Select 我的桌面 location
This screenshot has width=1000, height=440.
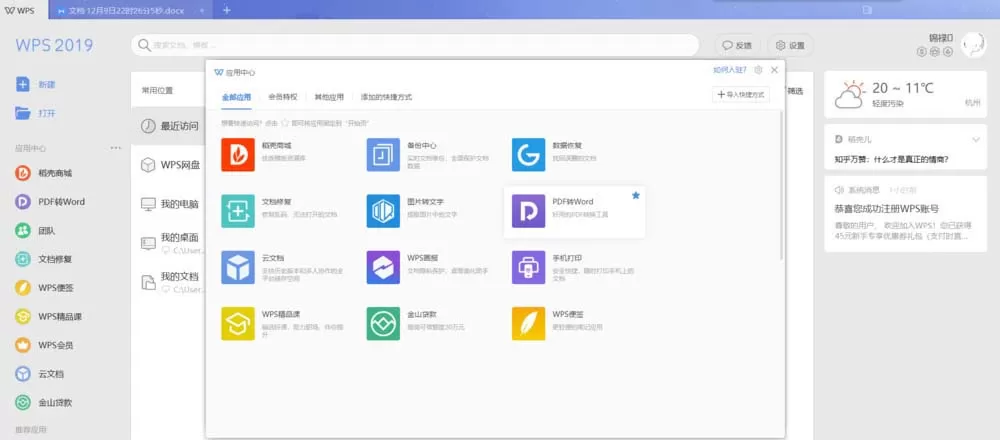click(168, 243)
